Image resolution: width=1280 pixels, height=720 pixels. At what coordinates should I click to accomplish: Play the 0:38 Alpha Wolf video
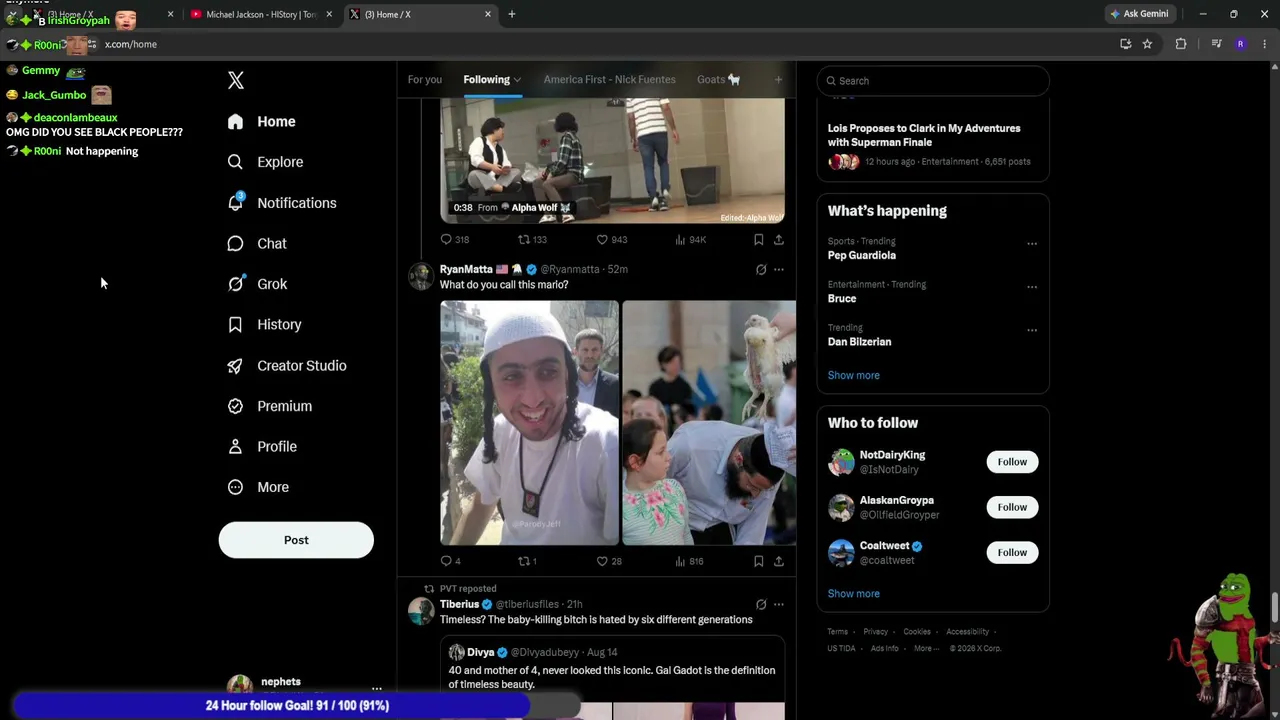tap(613, 160)
